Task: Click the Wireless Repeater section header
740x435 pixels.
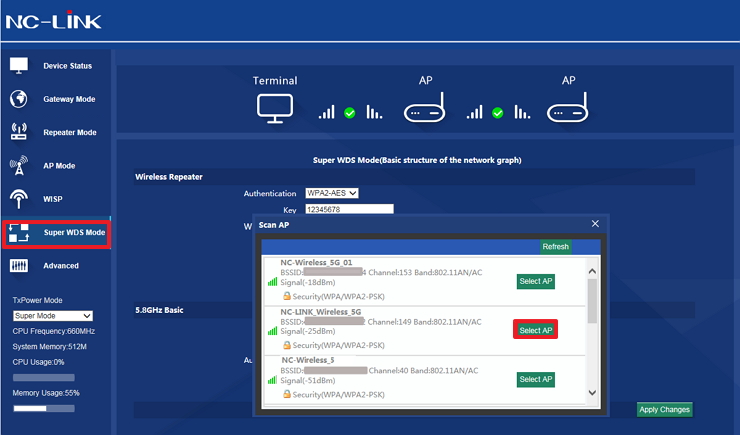Action: [x=168, y=177]
